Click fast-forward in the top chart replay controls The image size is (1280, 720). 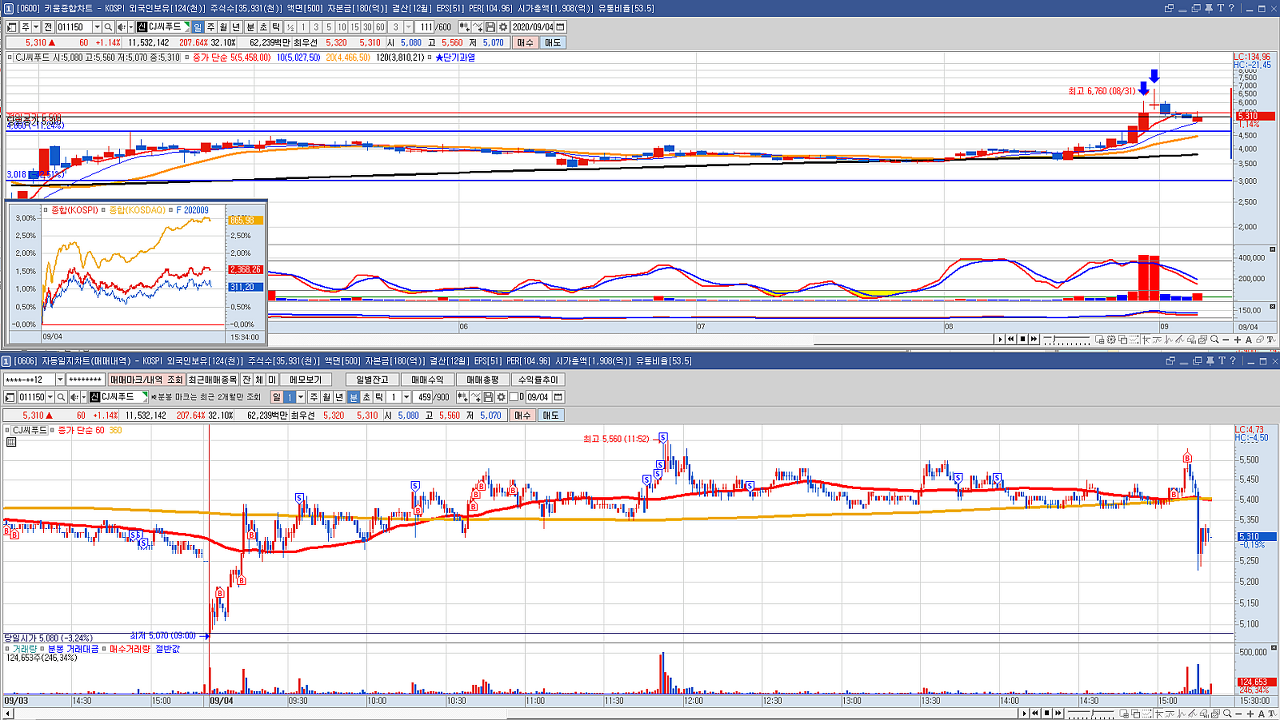tap(1034, 339)
